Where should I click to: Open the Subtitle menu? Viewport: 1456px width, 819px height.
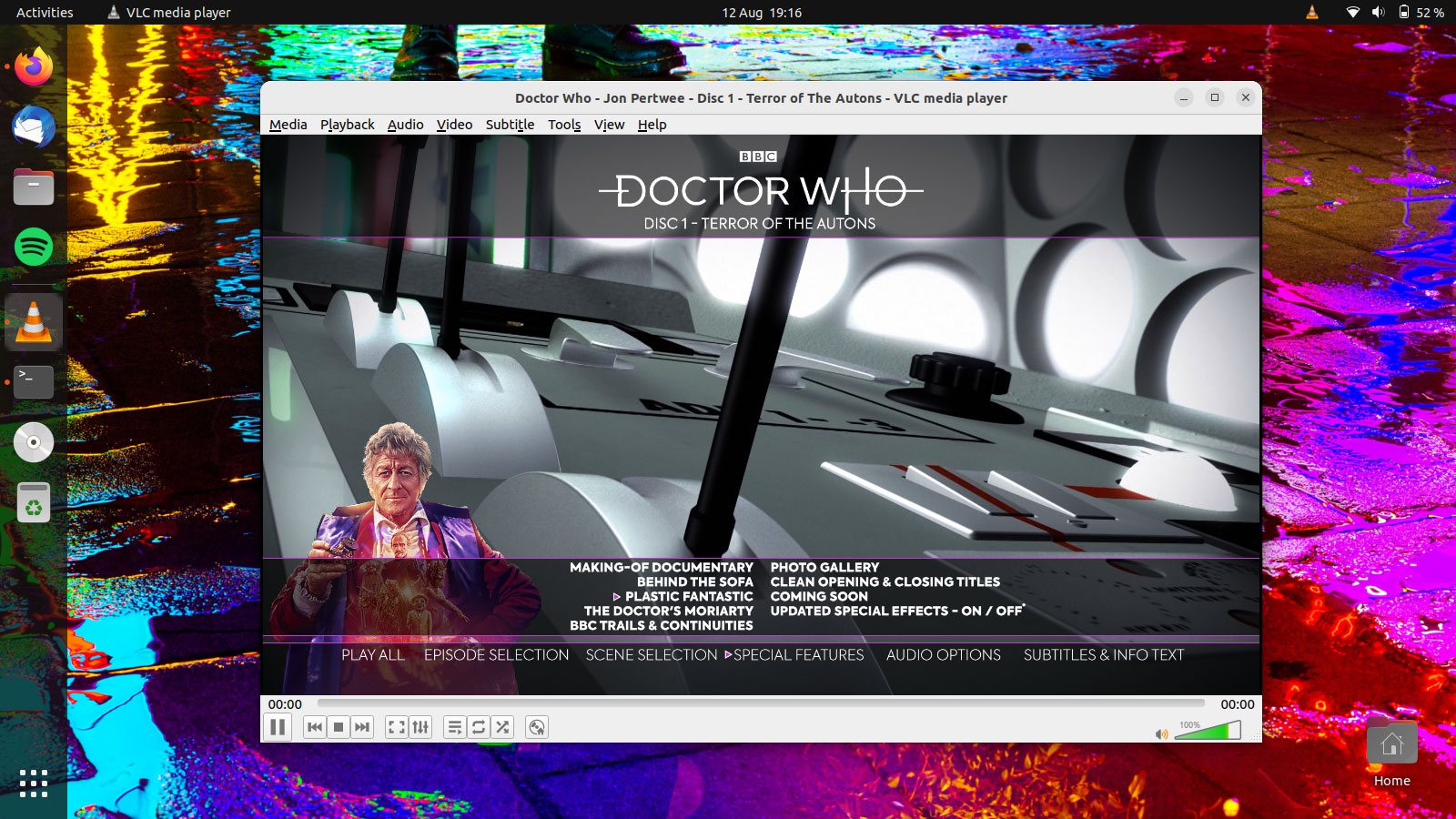click(x=511, y=125)
